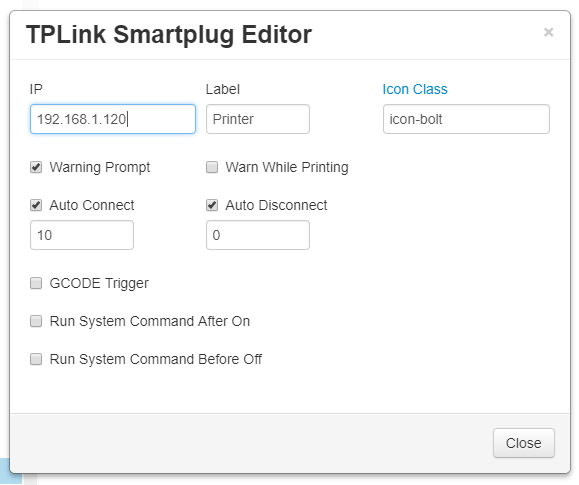
Task: Click the icon-bolt text field
Action: click(466, 119)
